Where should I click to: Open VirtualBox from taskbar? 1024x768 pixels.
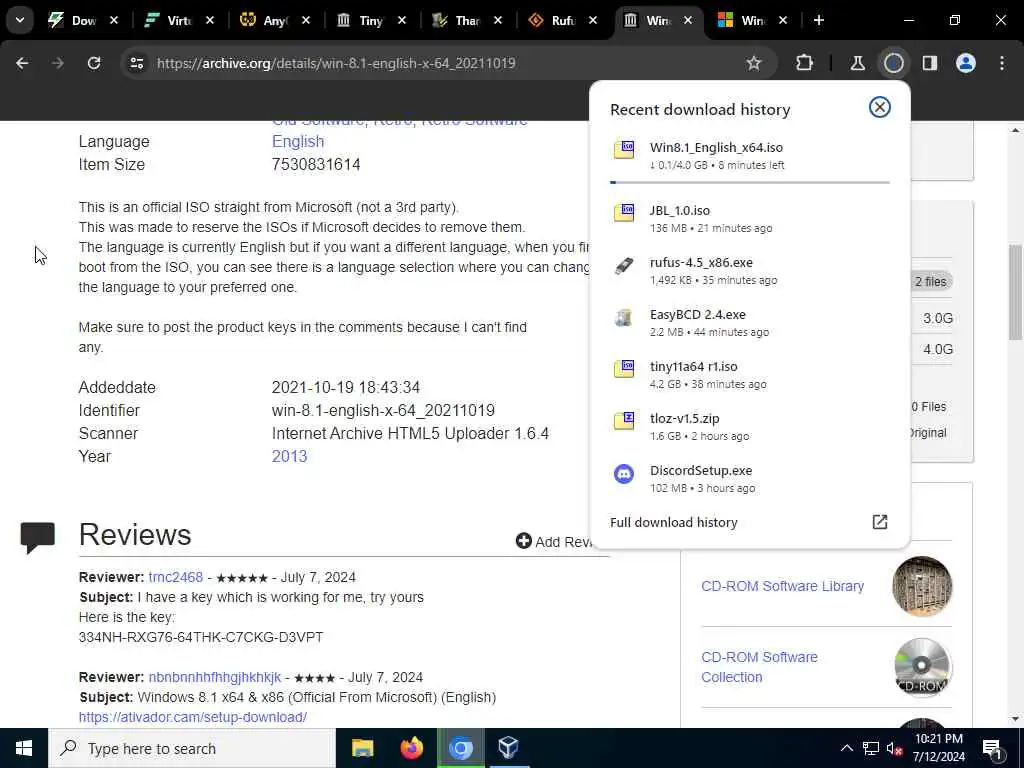point(508,748)
